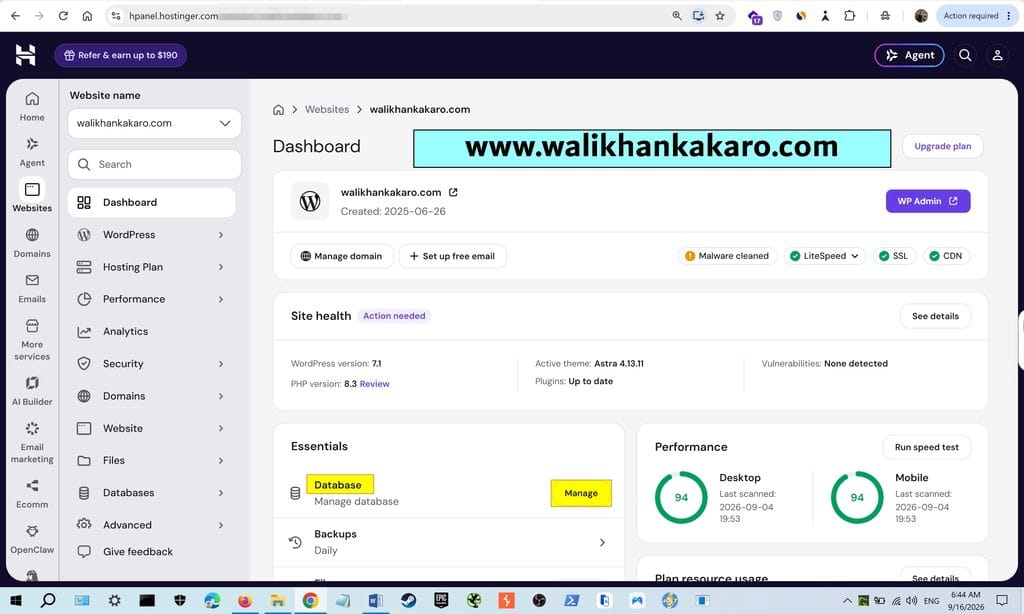Open site via external link icon
Screen dimensions: 1024x614
(x=453, y=192)
